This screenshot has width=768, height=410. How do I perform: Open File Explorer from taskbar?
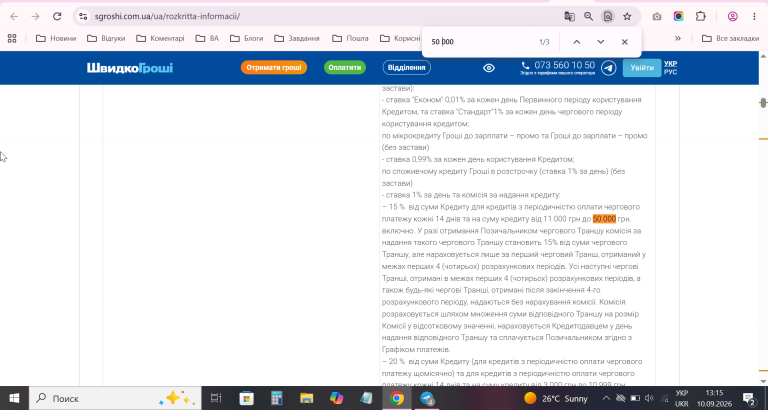pyautogui.click(x=307, y=398)
